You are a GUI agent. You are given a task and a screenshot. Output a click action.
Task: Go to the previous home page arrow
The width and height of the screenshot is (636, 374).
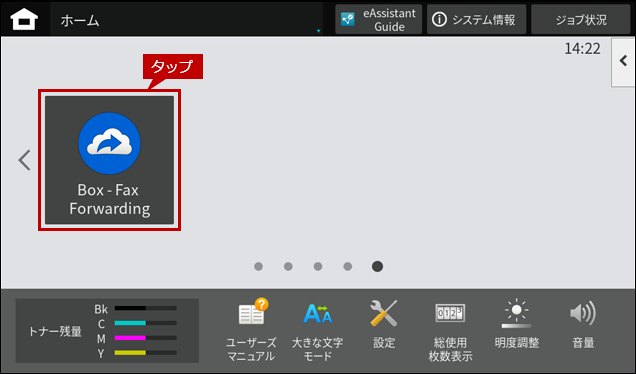coord(24,160)
